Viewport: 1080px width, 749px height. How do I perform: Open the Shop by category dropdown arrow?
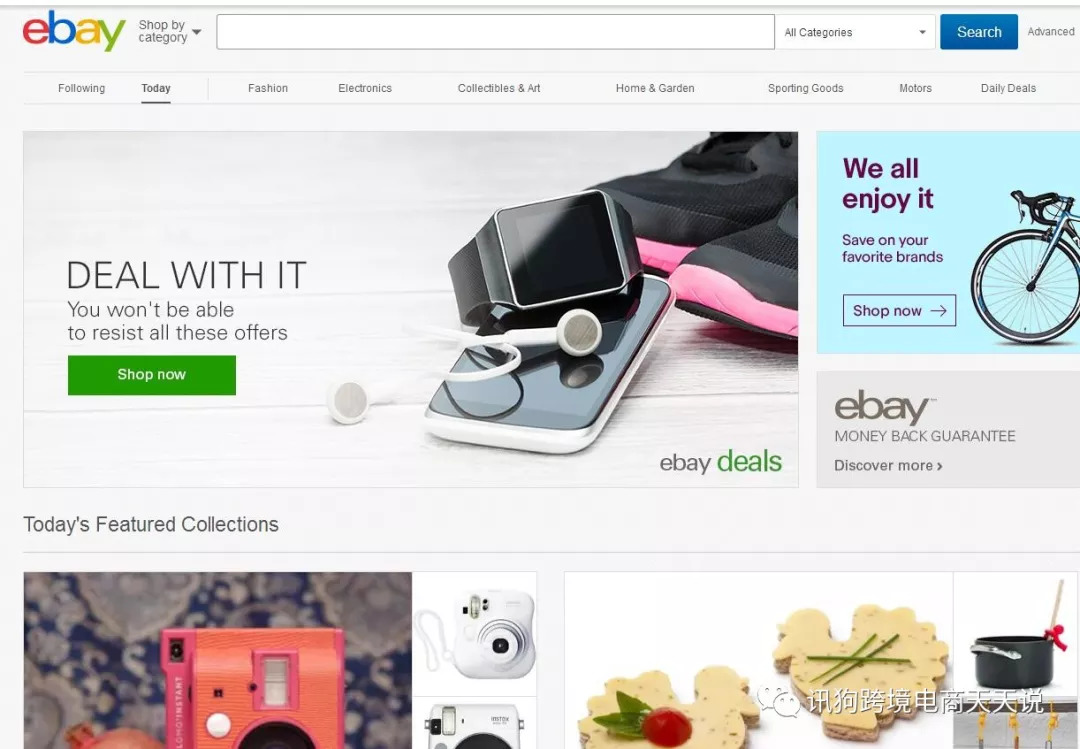tap(196, 32)
